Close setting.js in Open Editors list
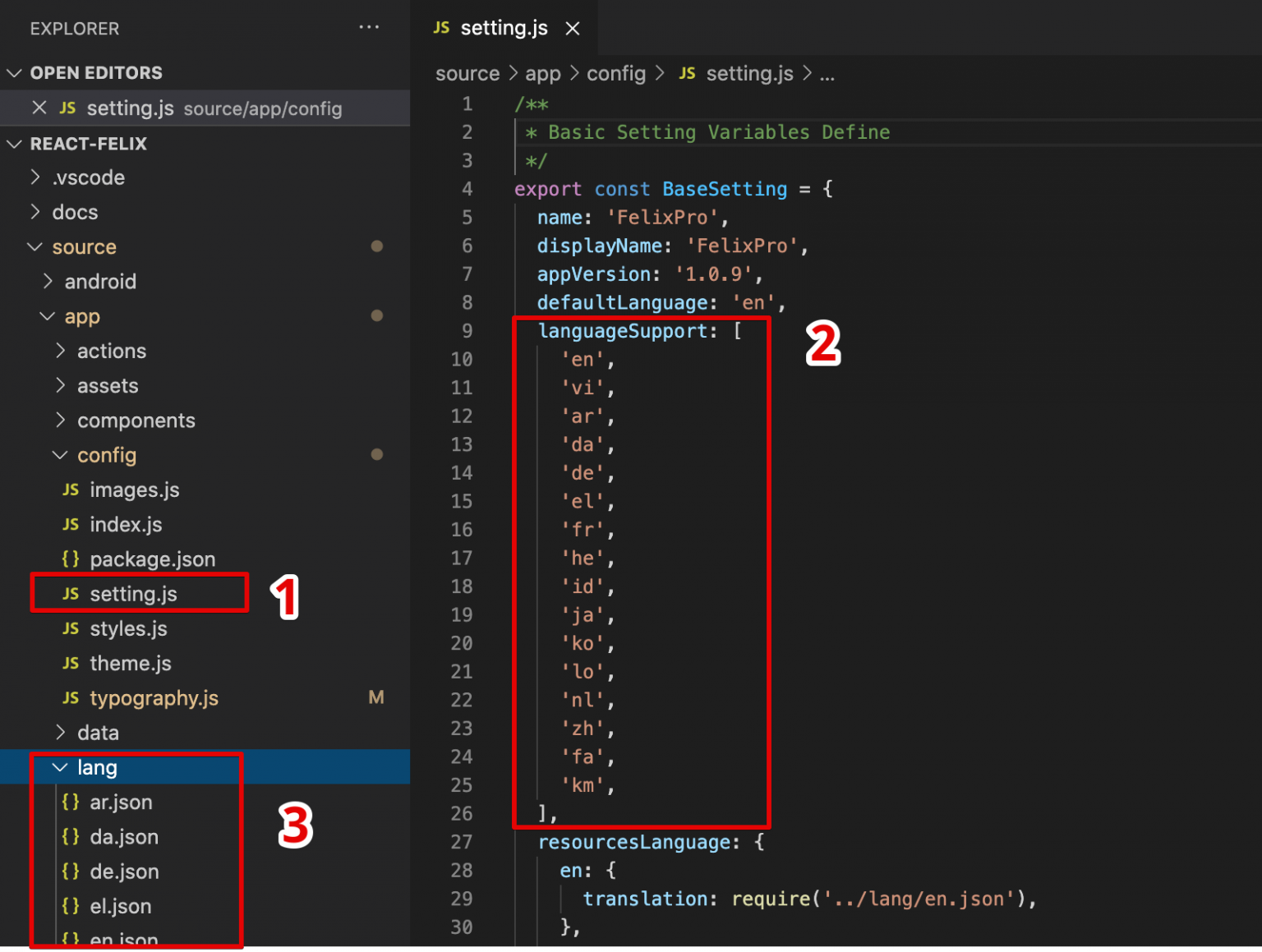The image size is (1262, 952). (x=39, y=108)
